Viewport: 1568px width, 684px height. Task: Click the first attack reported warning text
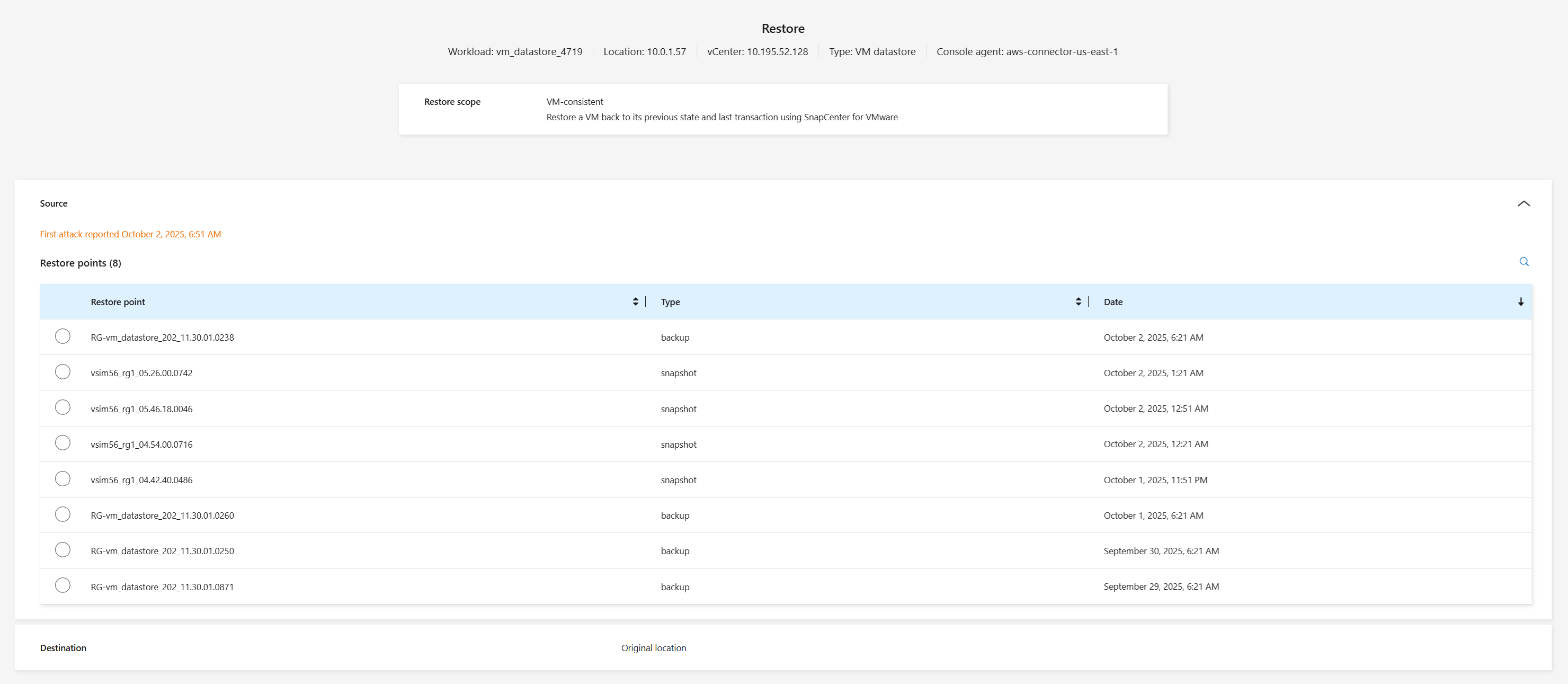pyautogui.click(x=130, y=234)
